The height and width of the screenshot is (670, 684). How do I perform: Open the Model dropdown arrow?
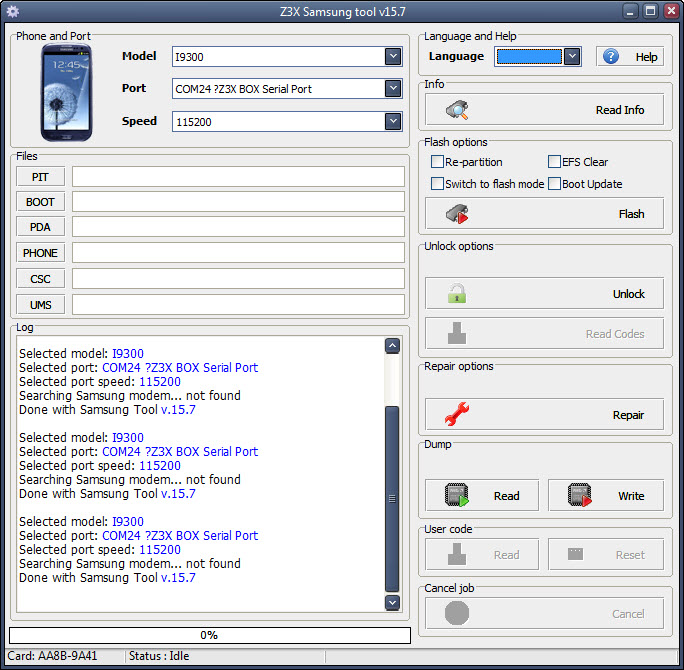point(393,56)
